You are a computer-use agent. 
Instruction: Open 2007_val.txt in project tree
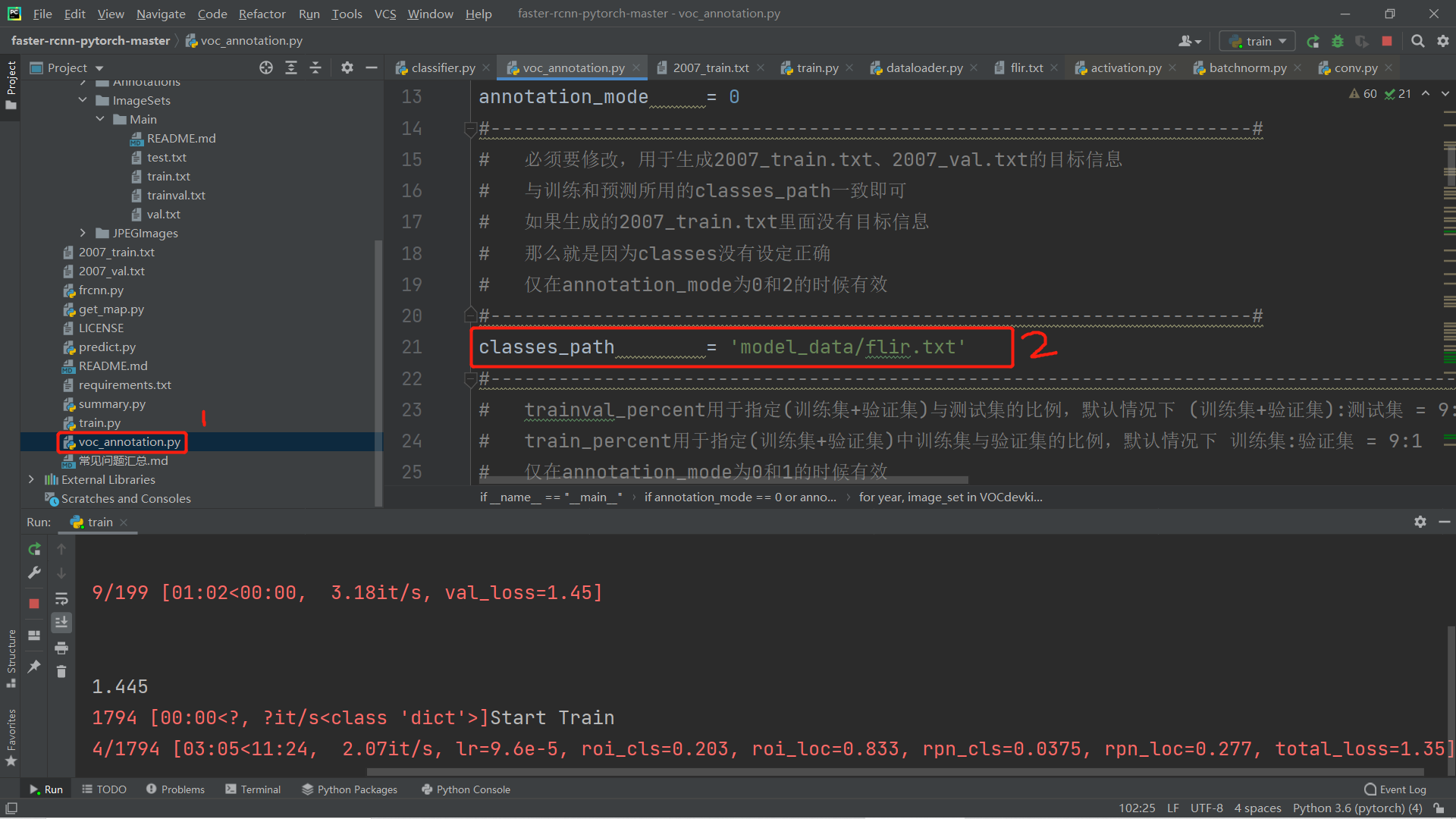[x=111, y=271]
